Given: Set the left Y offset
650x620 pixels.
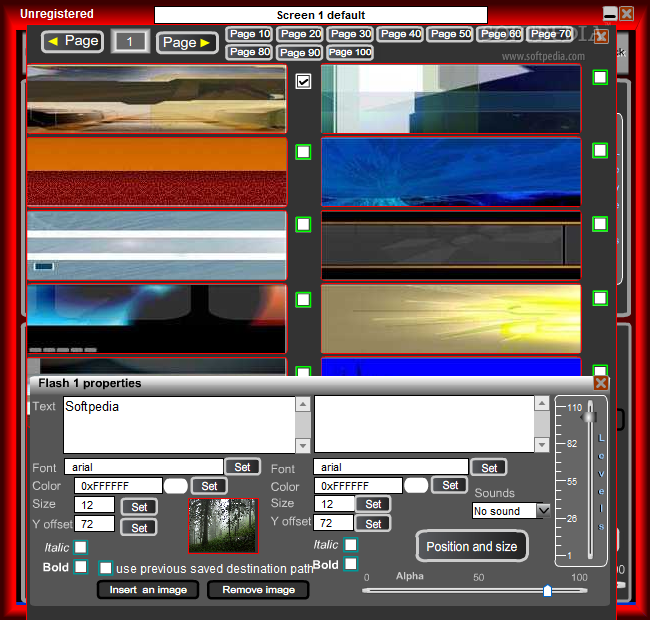Looking at the screenshot, I should point(139,527).
